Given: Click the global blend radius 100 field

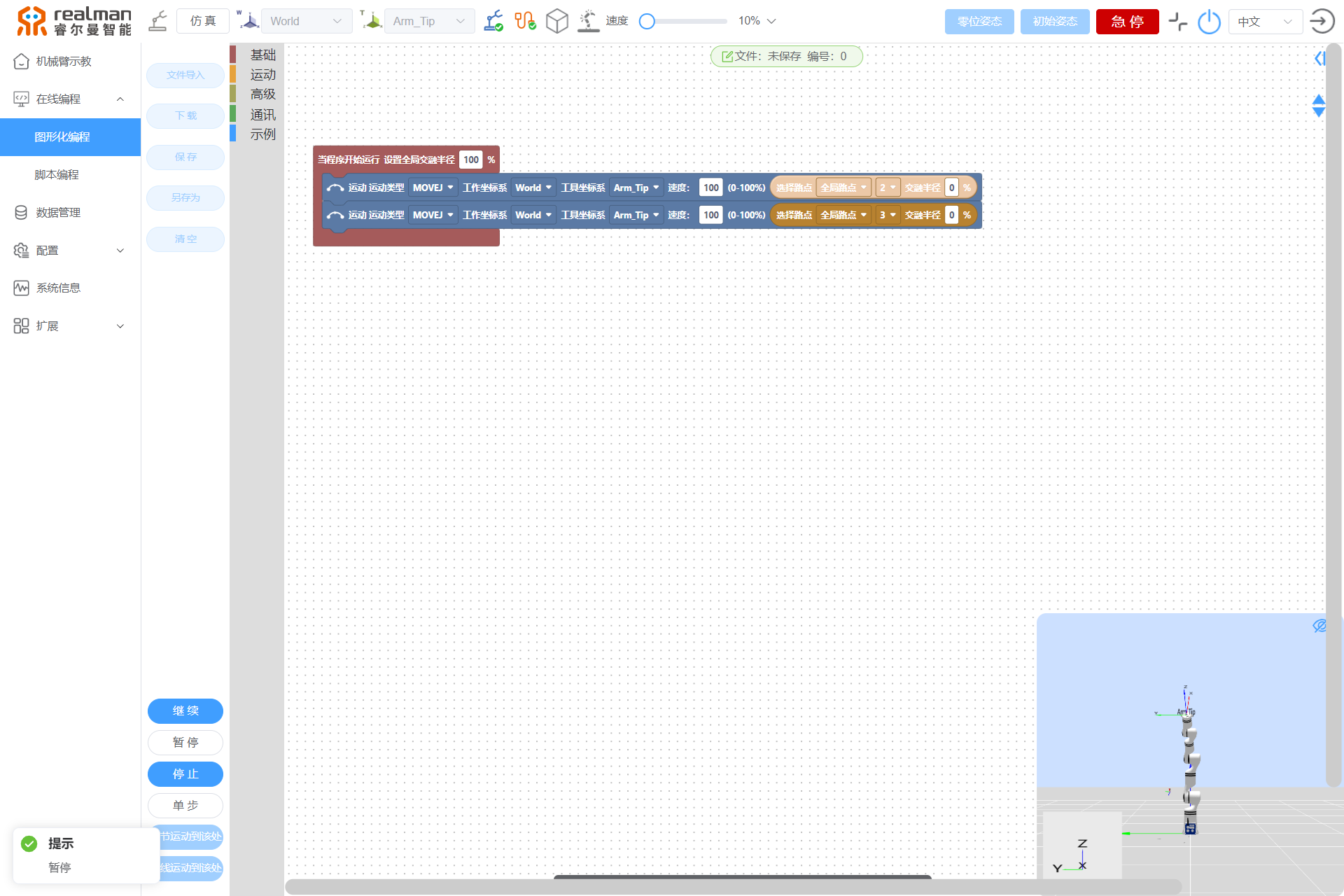Looking at the screenshot, I should click(x=471, y=160).
